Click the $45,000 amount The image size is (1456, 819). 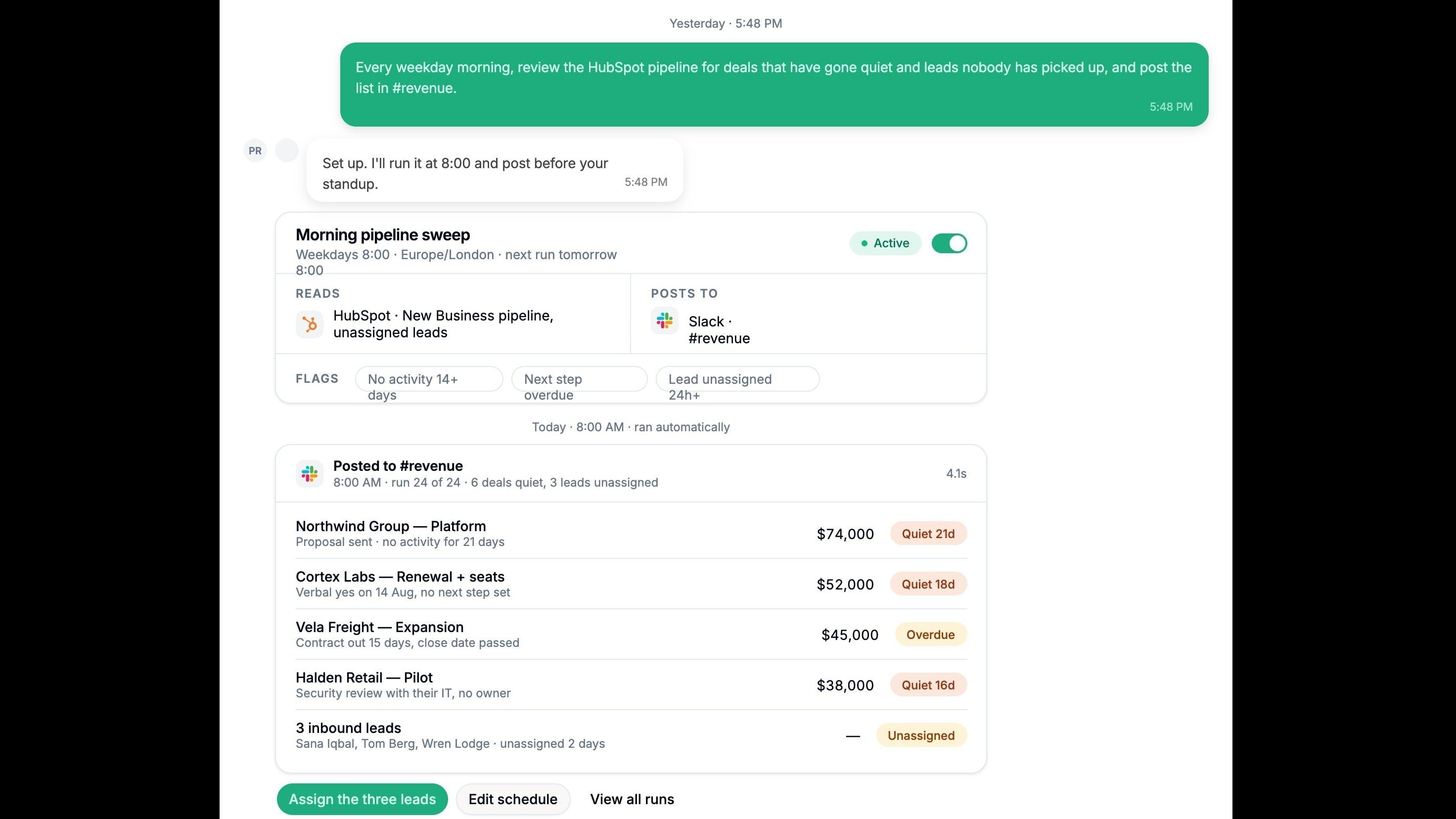tap(850, 635)
